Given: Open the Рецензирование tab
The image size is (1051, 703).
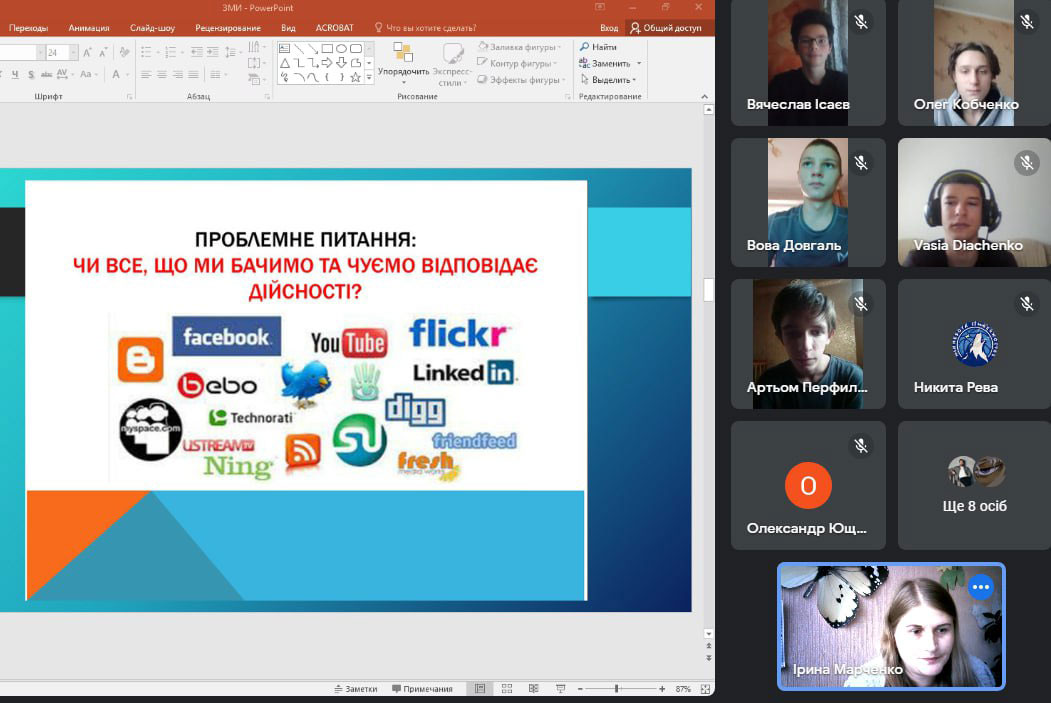Looking at the screenshot, I should [x=228, y=27].
